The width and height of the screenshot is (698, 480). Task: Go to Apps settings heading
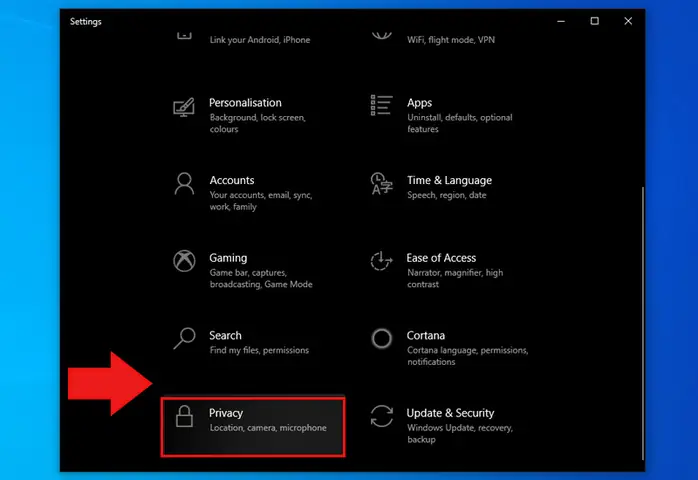419,103
